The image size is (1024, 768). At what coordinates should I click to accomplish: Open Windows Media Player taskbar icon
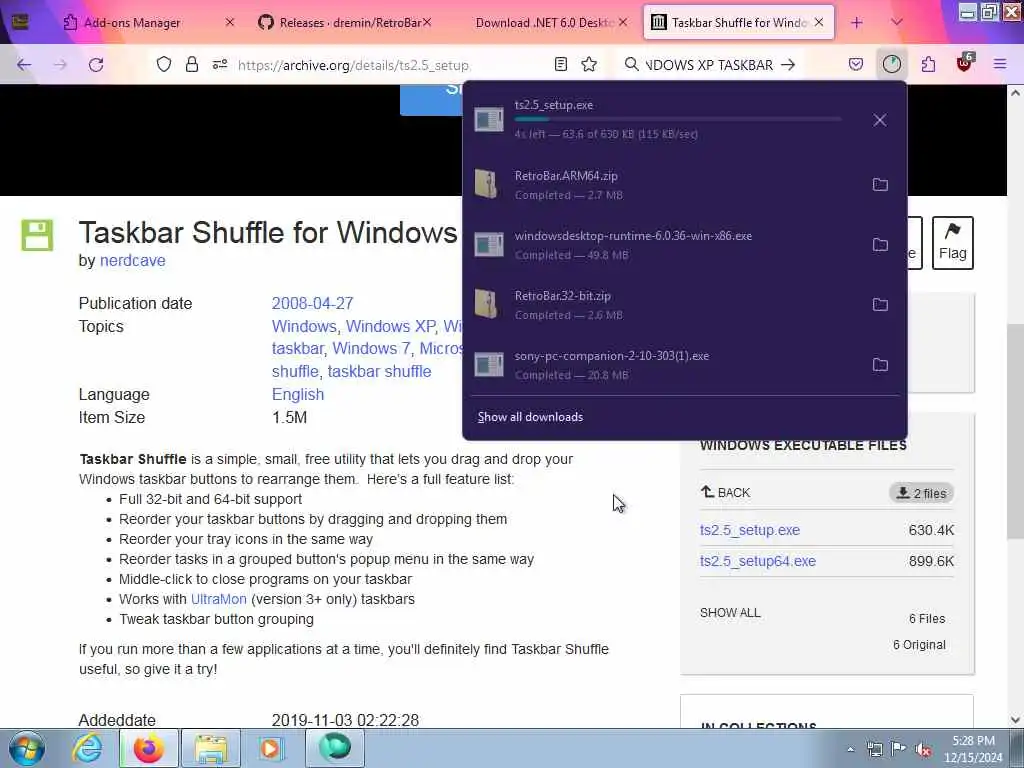[271, 748]
